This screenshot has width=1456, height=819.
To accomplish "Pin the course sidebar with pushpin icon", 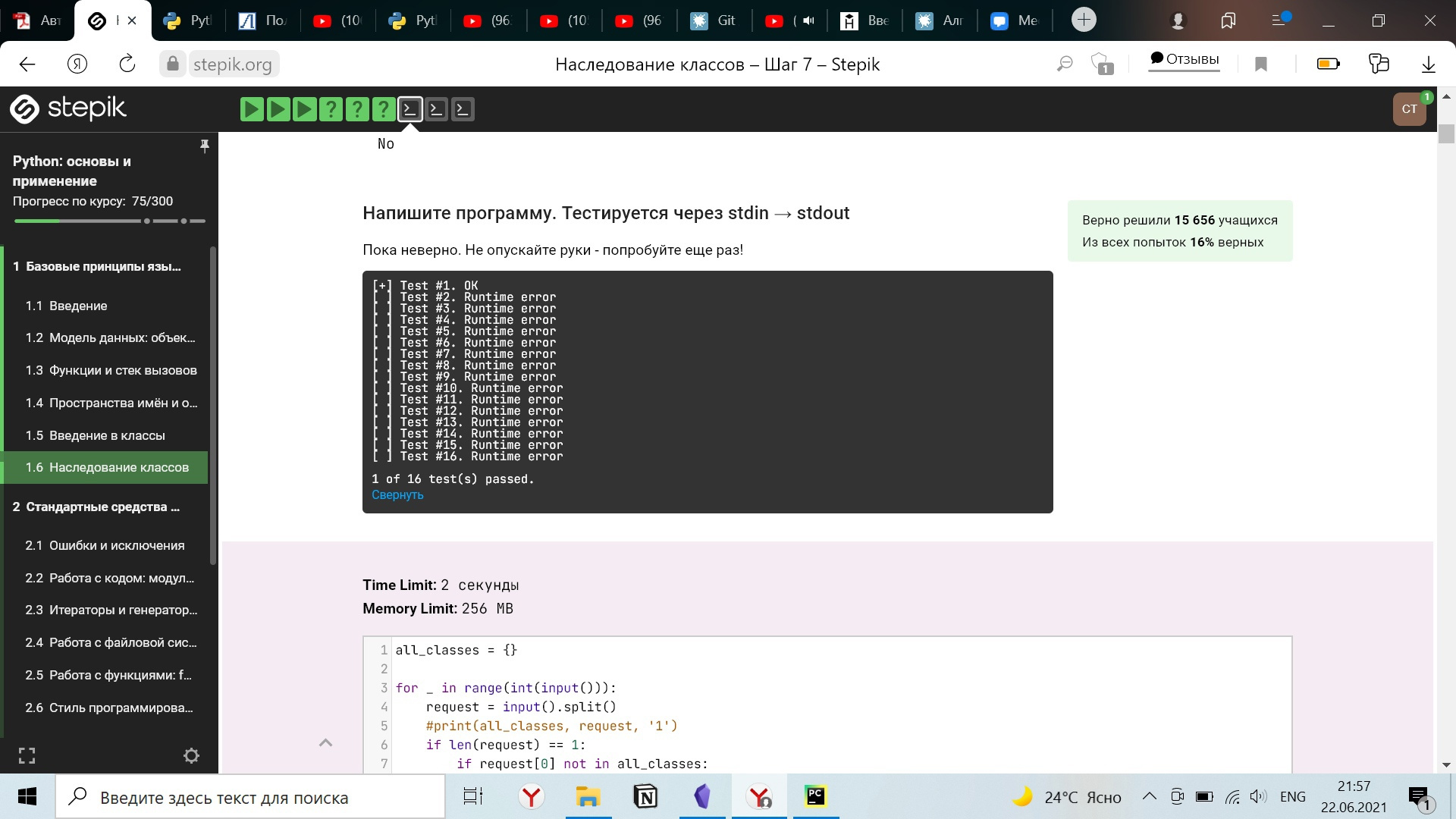I will click(204, 146).
